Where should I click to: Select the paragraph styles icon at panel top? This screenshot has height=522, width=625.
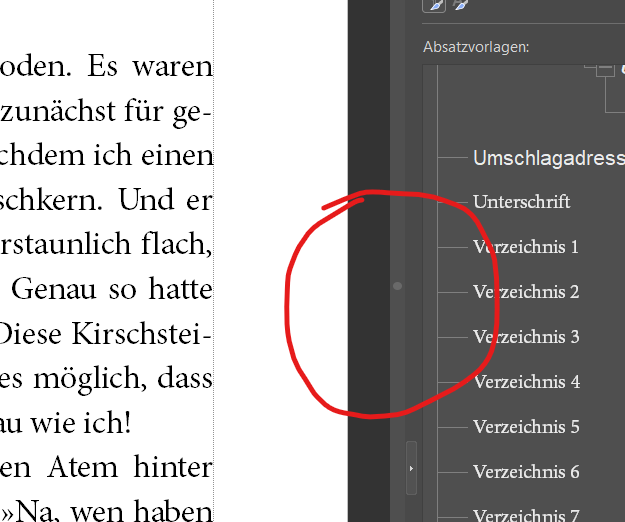(436, 5)
